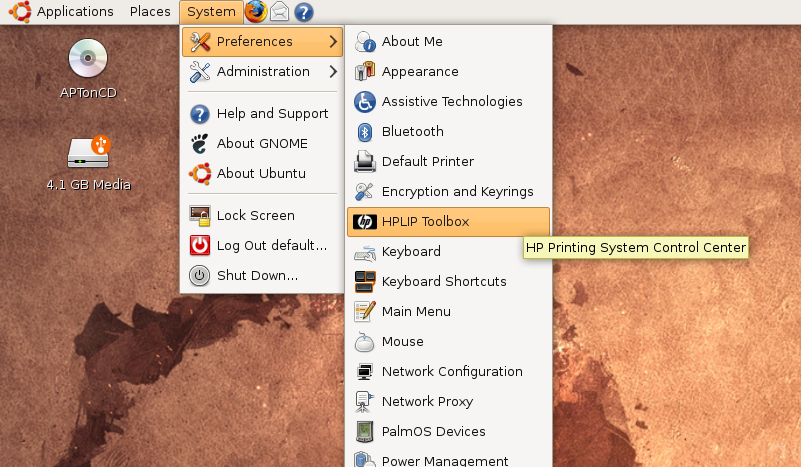Select HPLIP Toolbox menu entry
Image resolution: width=801 pixels, height=467 pixels.
point(425,222)
